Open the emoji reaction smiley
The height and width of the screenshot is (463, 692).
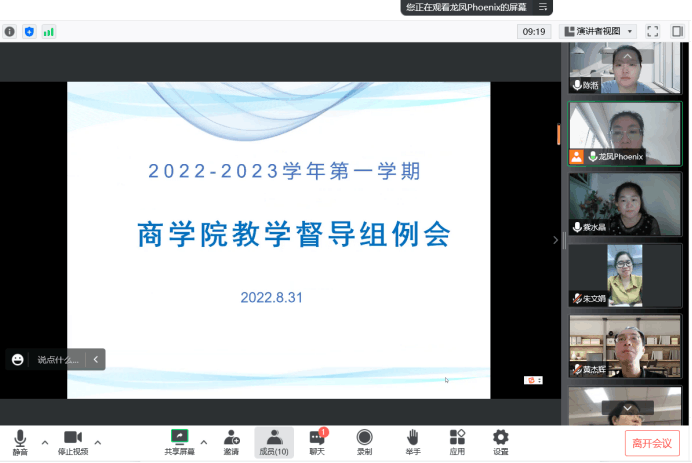pyautogui.click(x=17, y=360)
